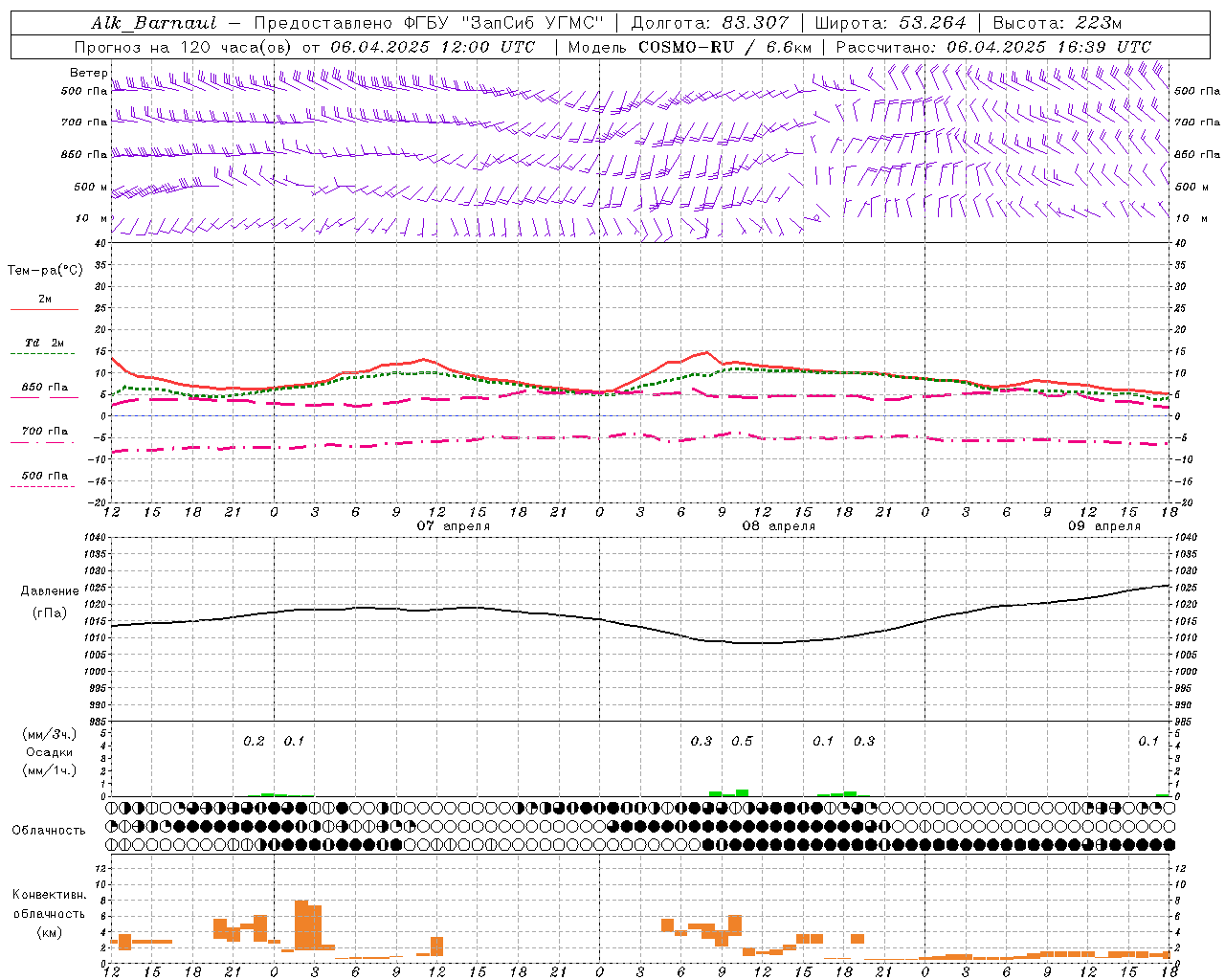The height and width of the screenshot is (980, 1225).
Task: Click the '07 апреля' date label
Action: pyautogui.click(x=453, y=525)
